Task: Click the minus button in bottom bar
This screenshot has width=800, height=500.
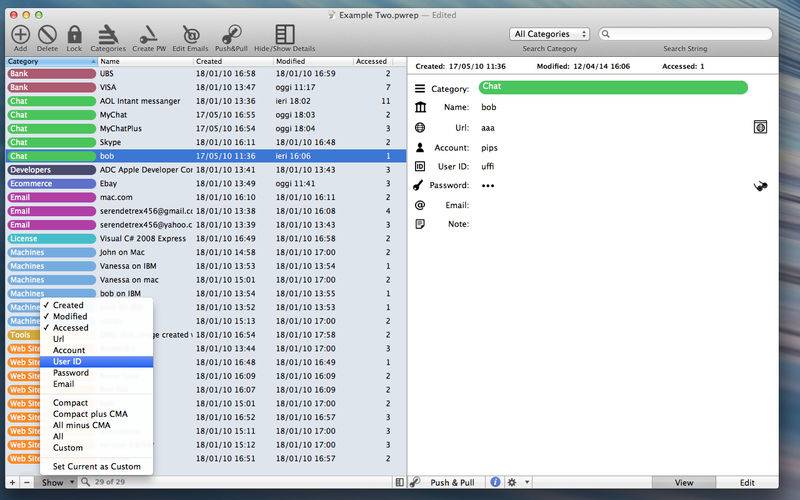Action: (27, 482)
